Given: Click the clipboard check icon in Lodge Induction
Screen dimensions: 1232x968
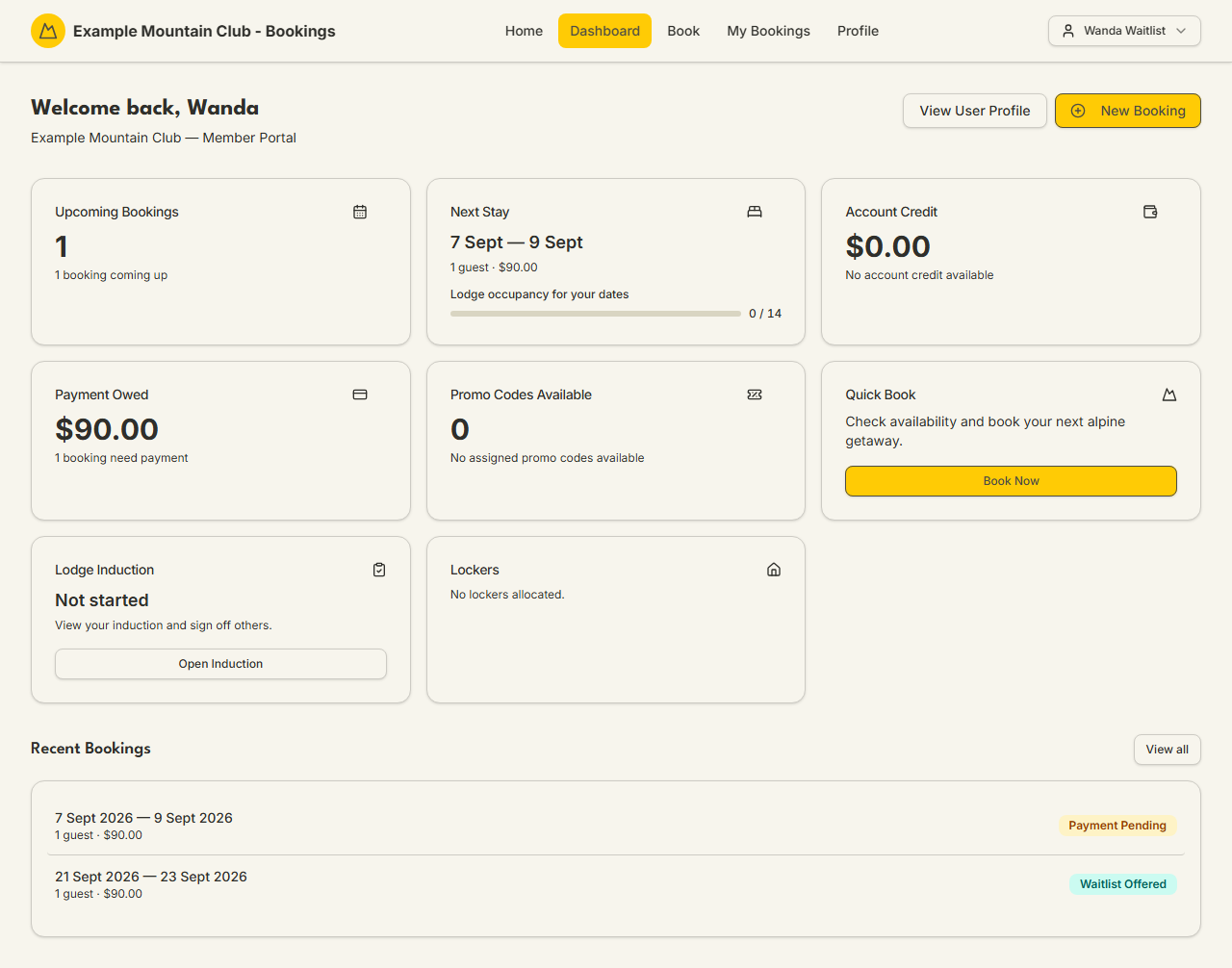Looking at the screenshot, I should [379, 570].
